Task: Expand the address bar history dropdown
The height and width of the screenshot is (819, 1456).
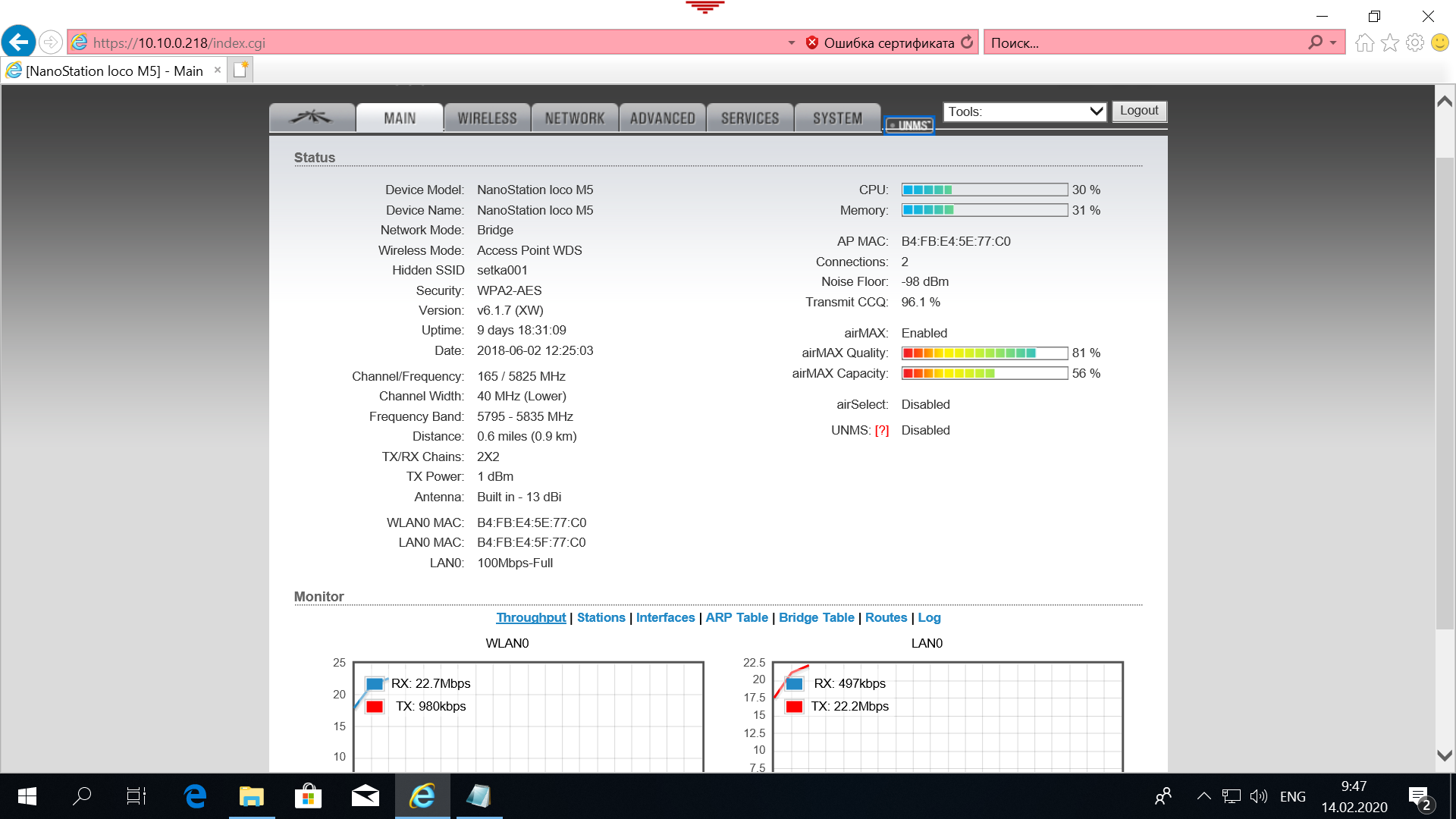Action: [791, 42]
